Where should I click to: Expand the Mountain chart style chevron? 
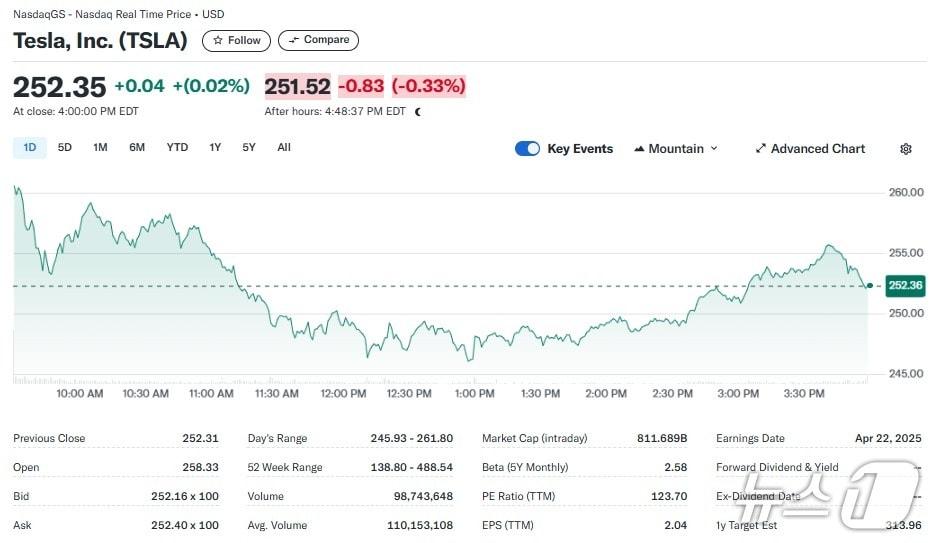tap(714, 149)
